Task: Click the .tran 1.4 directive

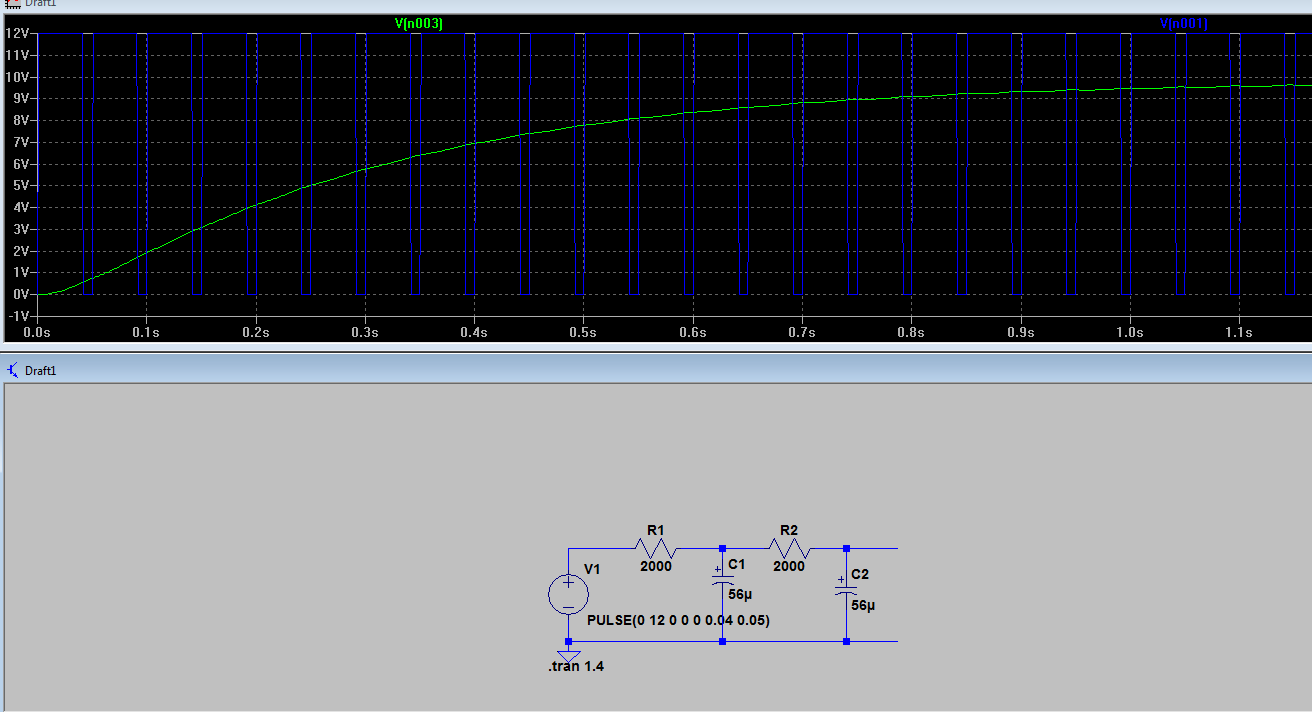Action: coord(576,666)
